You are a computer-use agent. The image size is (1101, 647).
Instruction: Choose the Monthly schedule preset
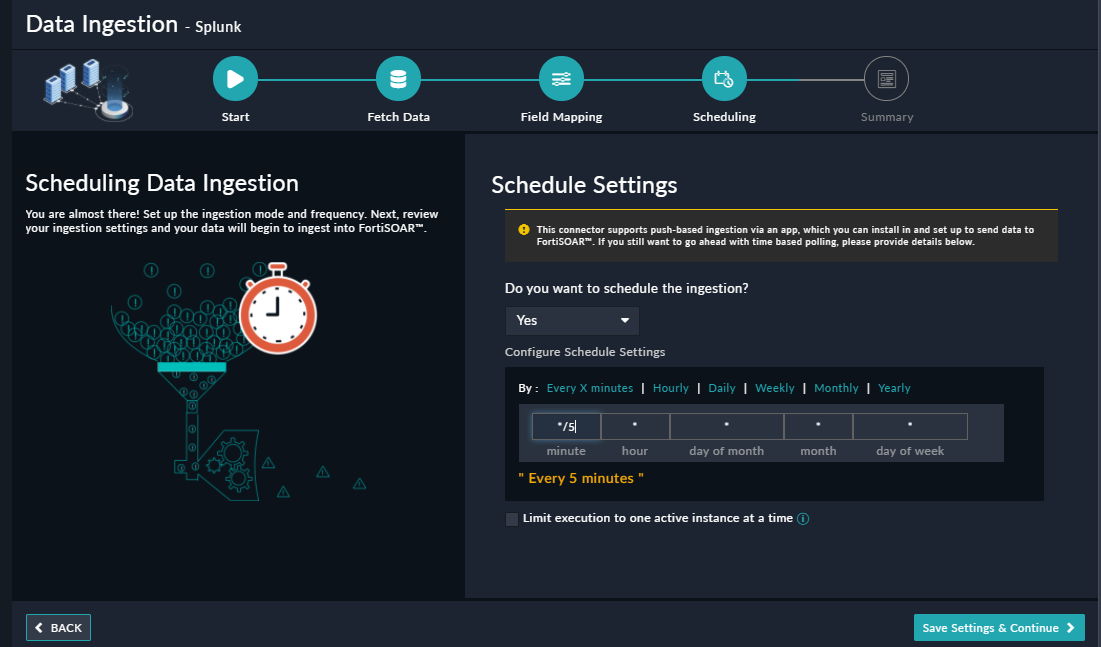[836, 388]
